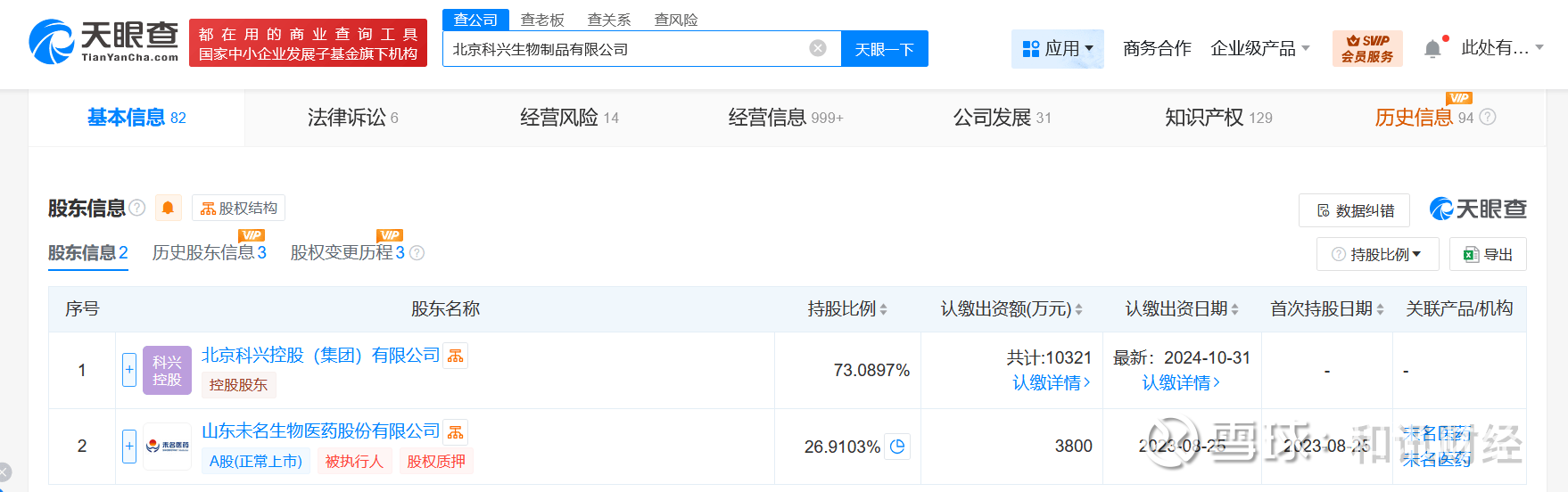Switch to the 基本信息 tab
1568x492 pixels.
pos(136,118)
